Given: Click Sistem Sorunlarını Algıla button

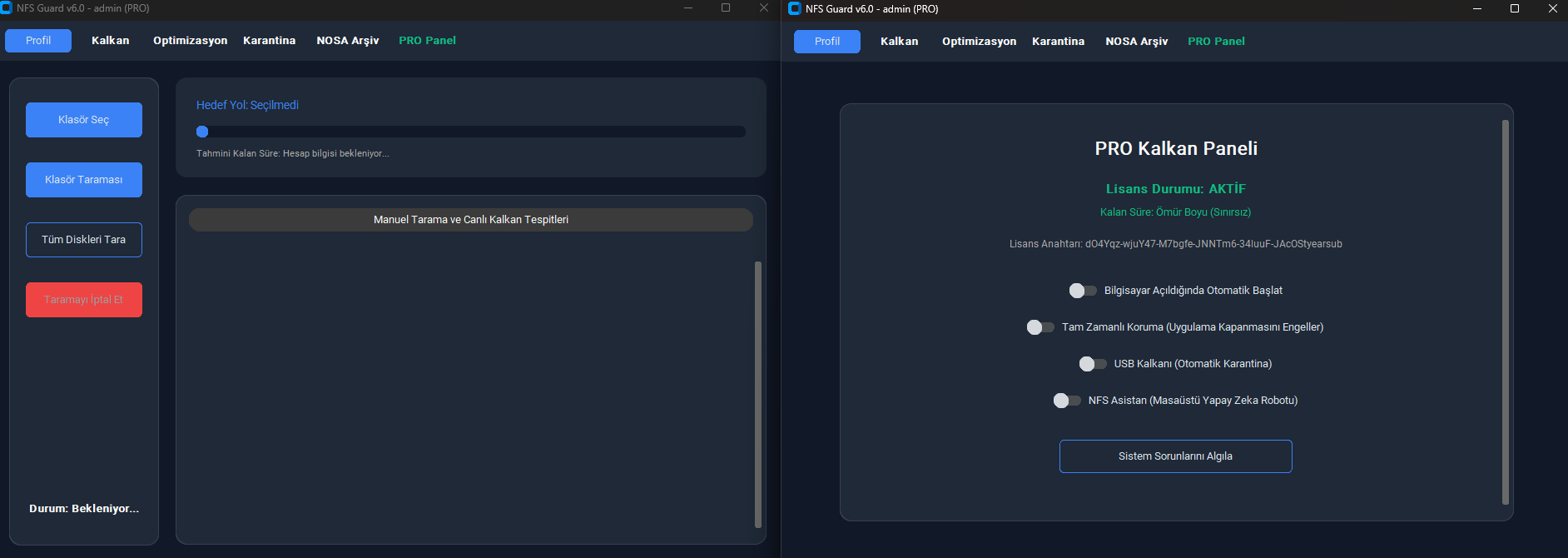Looking at the screenshot, I should pos(1175,456).
